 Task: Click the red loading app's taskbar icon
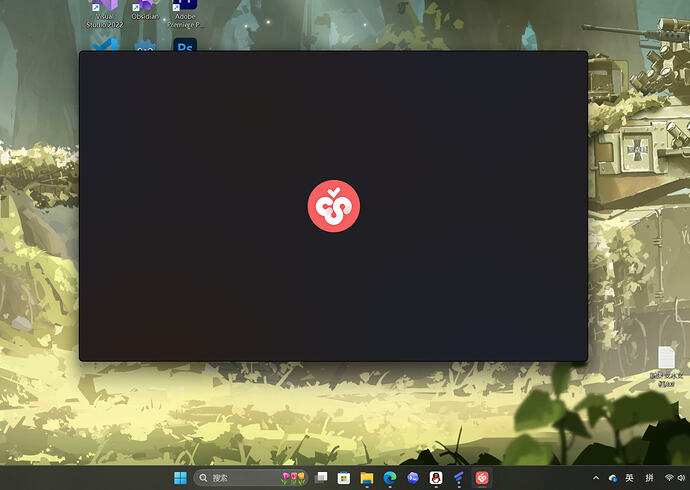pyautogui.click(x=482, y=478)
